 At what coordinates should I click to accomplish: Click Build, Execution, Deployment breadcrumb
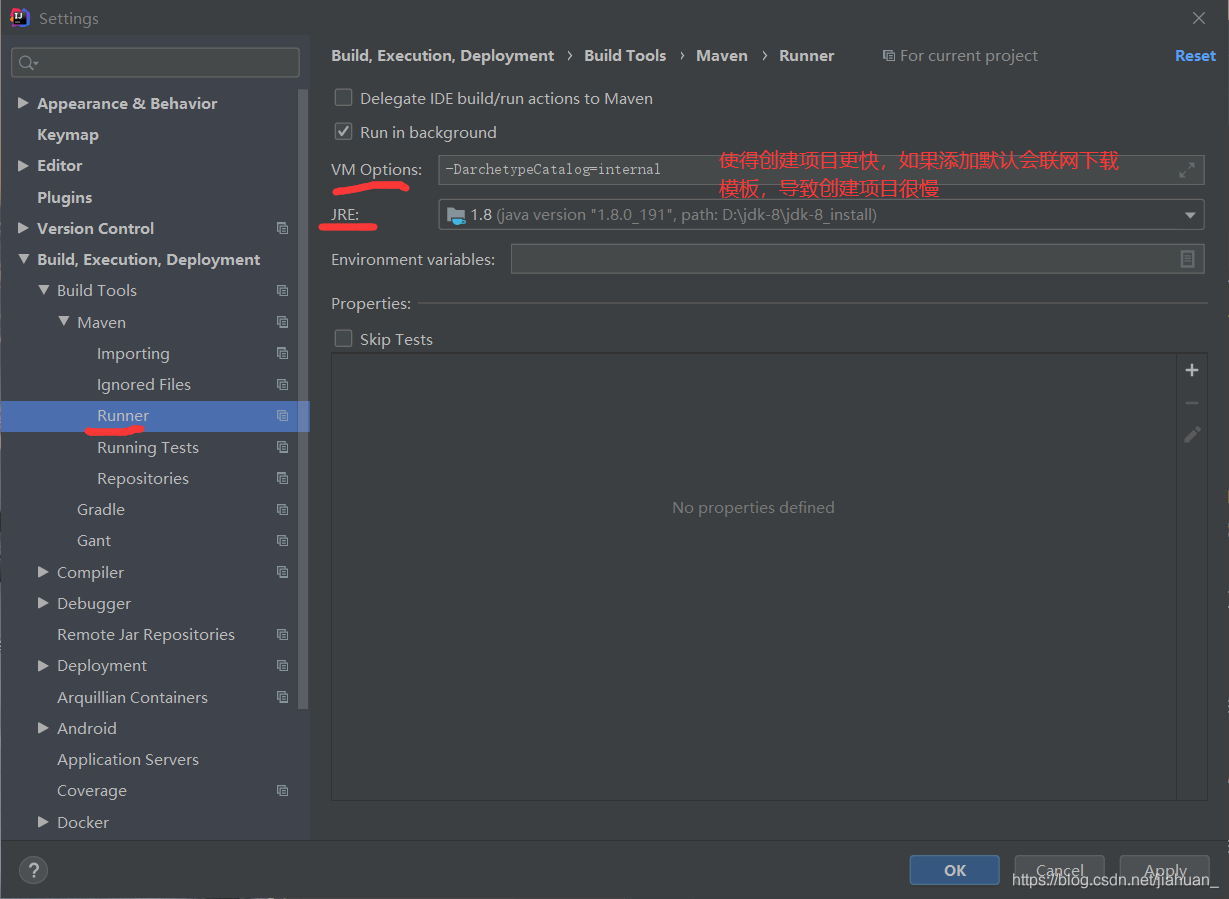pyautogui.click(x=443, y=56)
